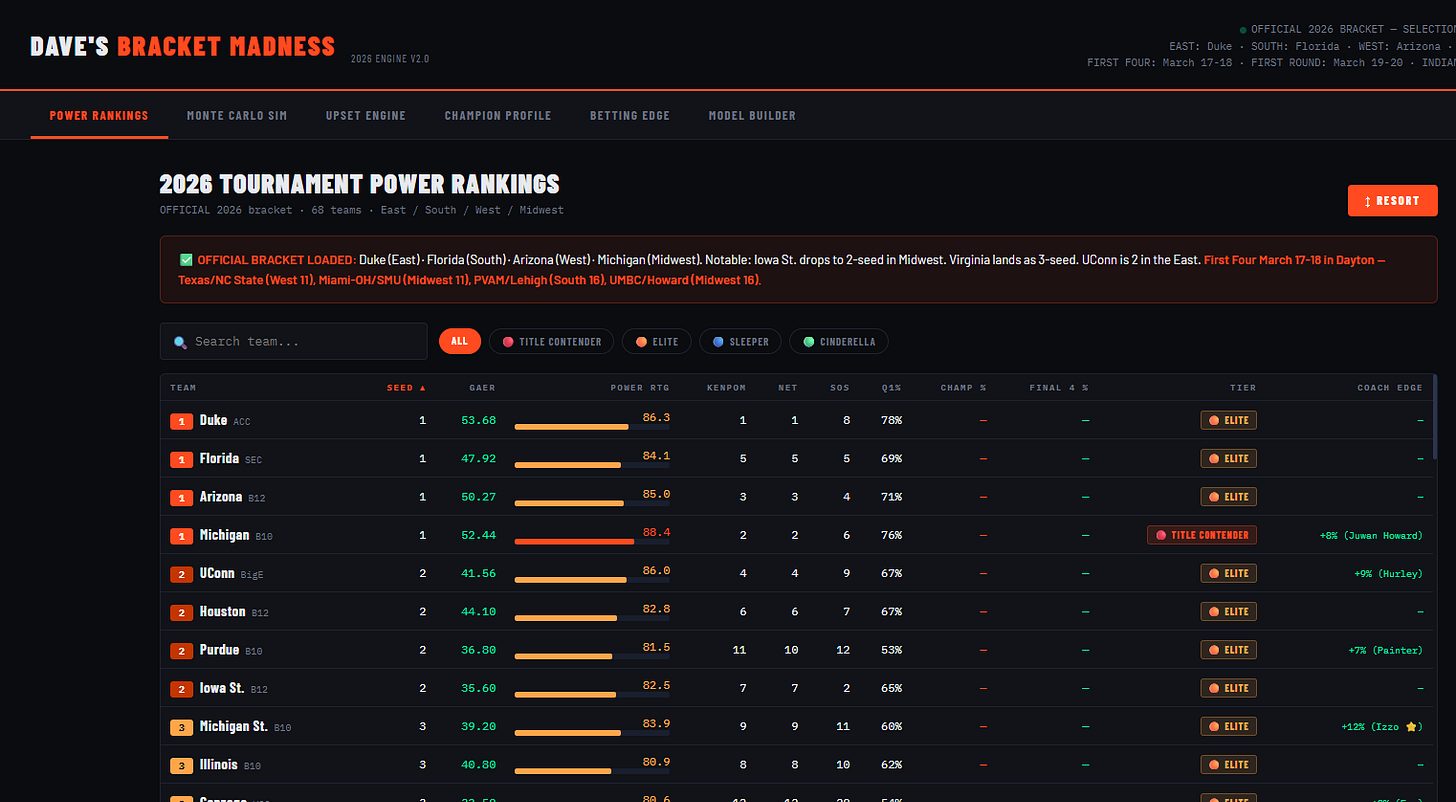The width and height of the screenshot is (1456, 802).
Task: Click Iowa St. seed 2 badge
Action: pos(181,689)
